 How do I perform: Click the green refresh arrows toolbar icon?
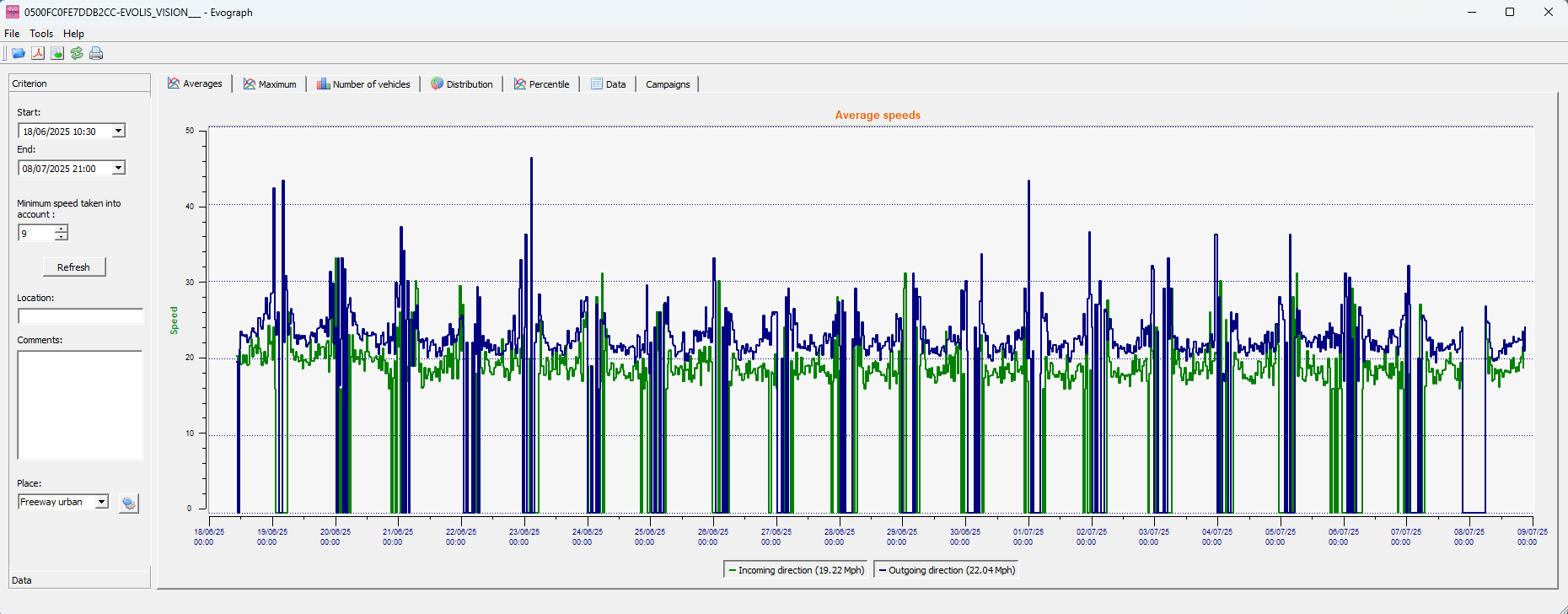(x=77, y=53)
